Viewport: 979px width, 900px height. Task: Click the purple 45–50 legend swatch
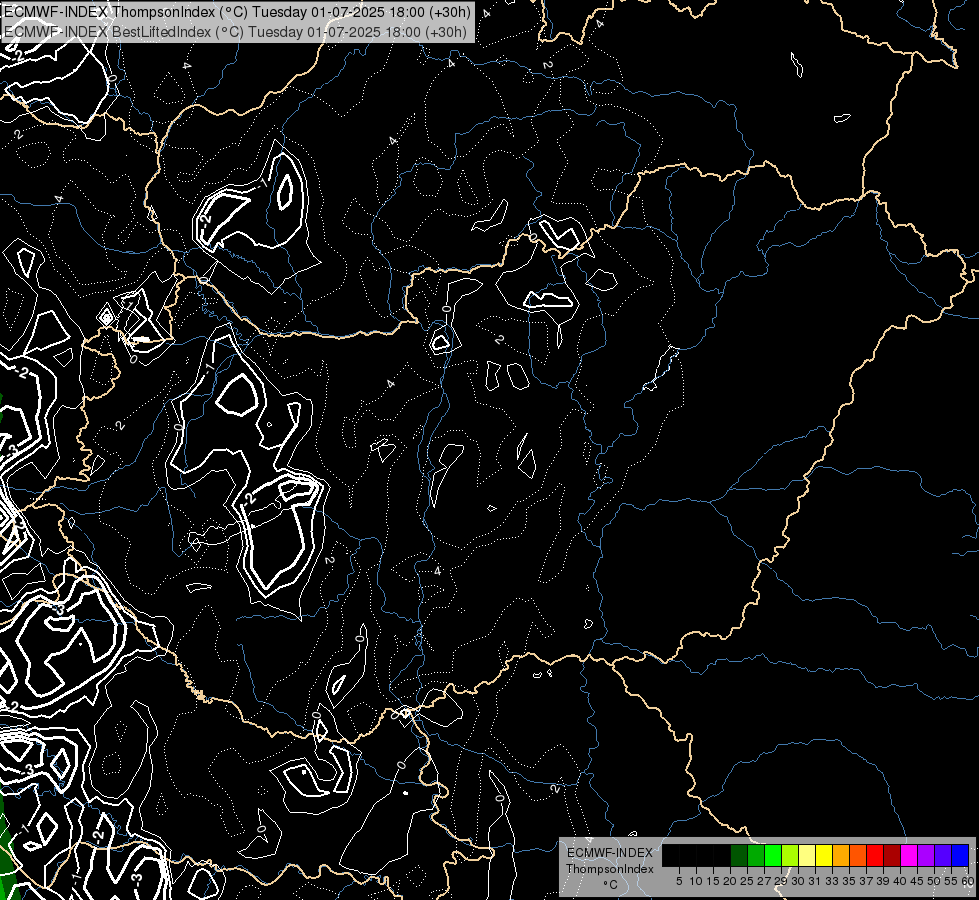pyautogui.click(x=927, y=855)
